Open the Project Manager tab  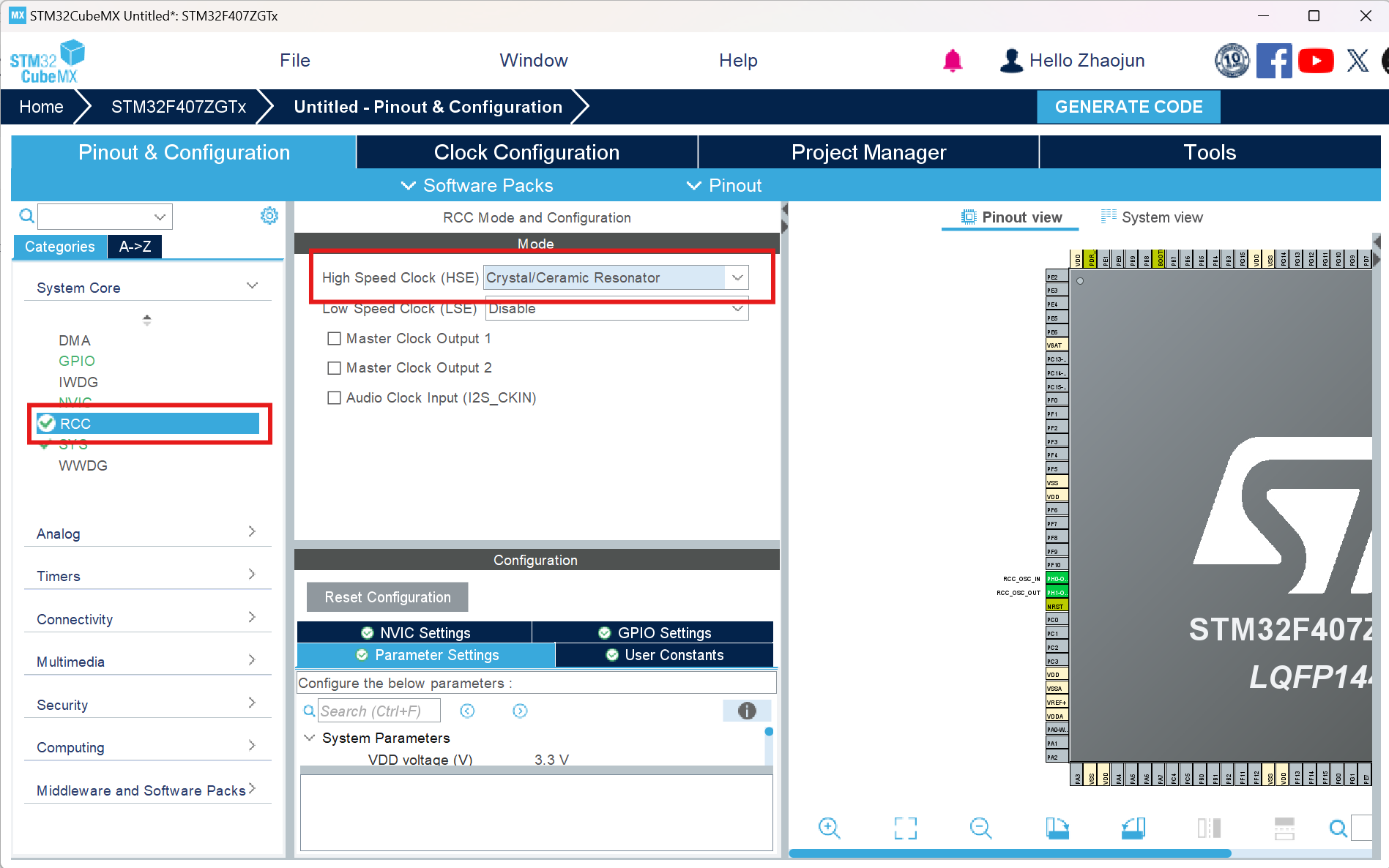[x=868, y=152]
